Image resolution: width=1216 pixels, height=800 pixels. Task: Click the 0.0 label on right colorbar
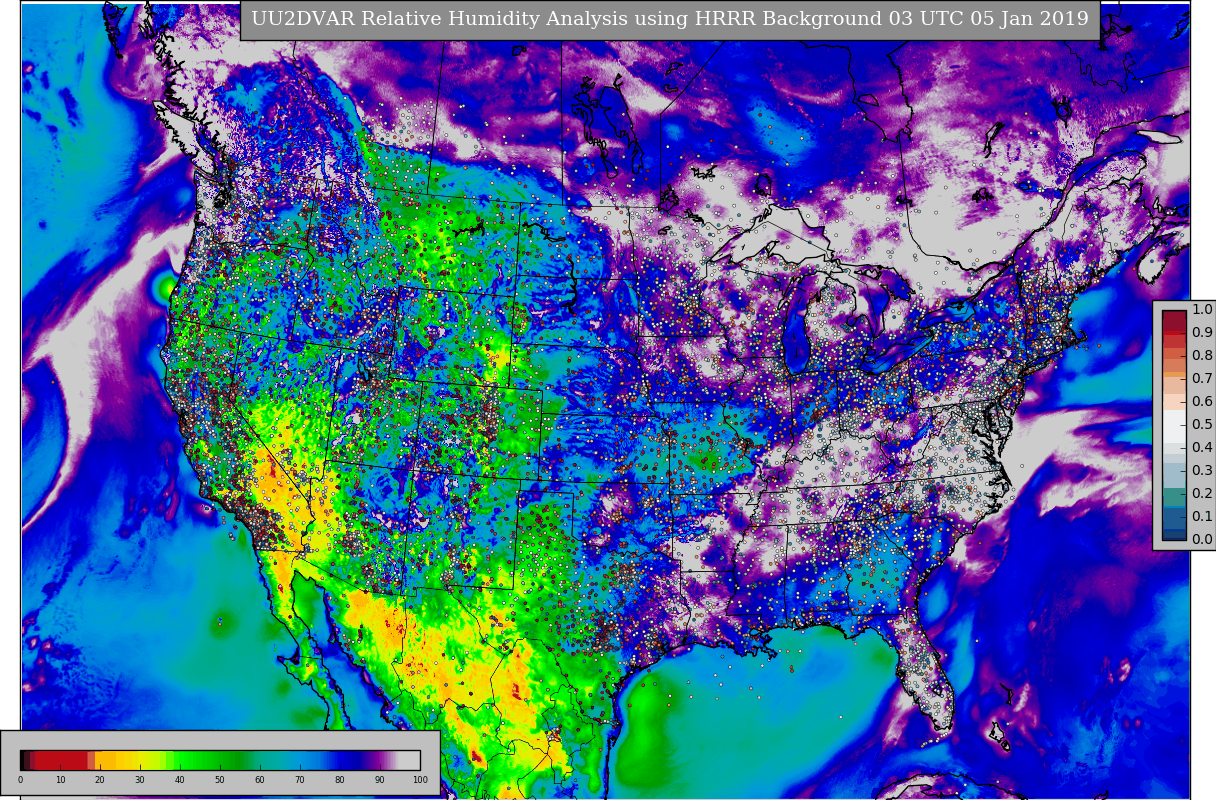(1202, 540)
